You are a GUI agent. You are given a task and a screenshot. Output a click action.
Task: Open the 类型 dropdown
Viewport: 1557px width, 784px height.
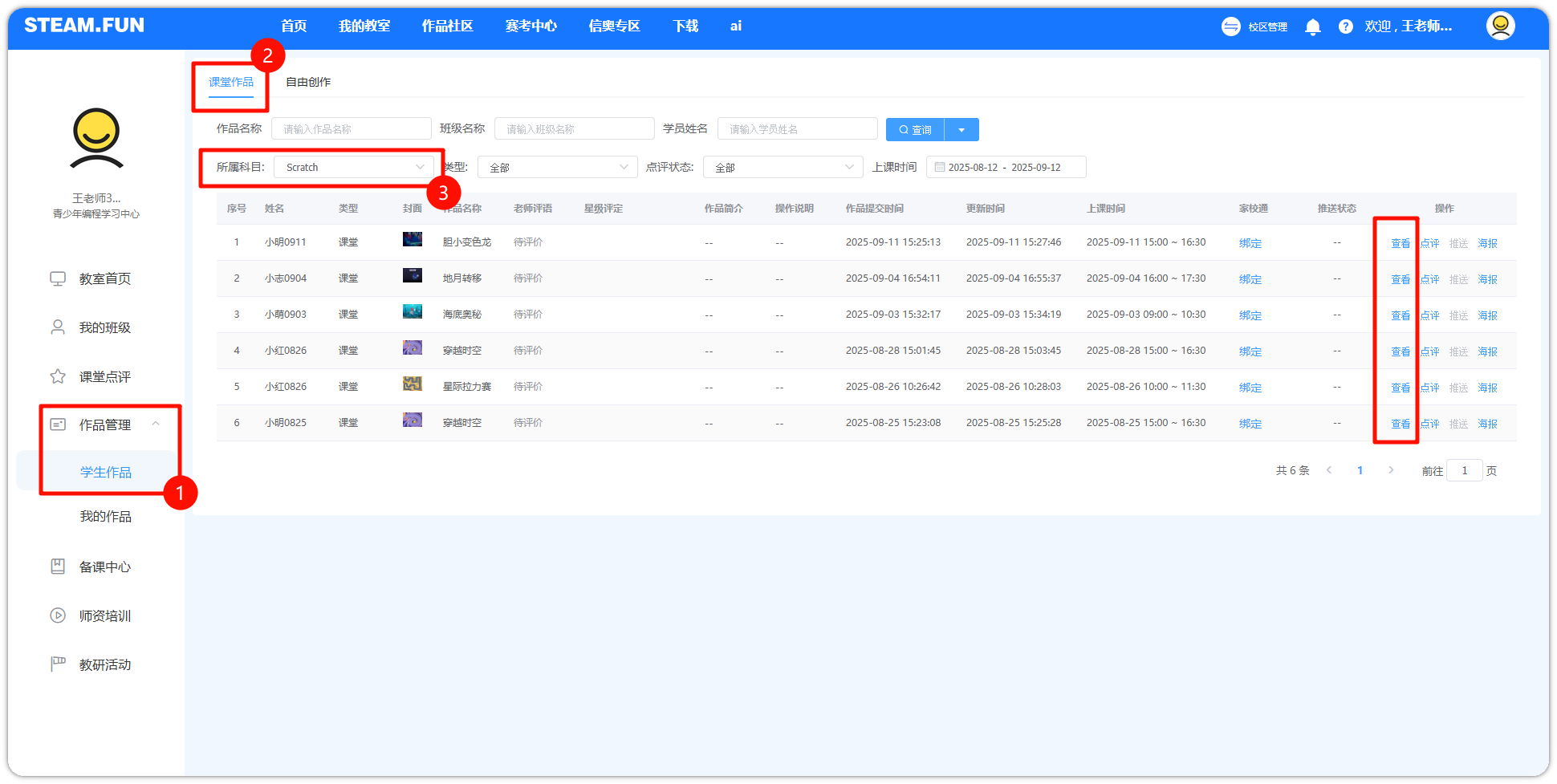pos(557,168)
